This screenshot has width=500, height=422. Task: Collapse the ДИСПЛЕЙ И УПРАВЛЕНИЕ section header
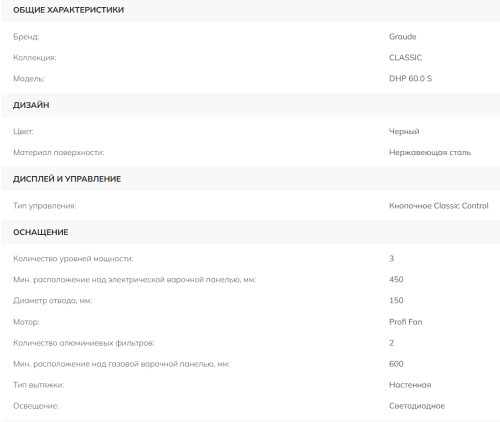251,179
